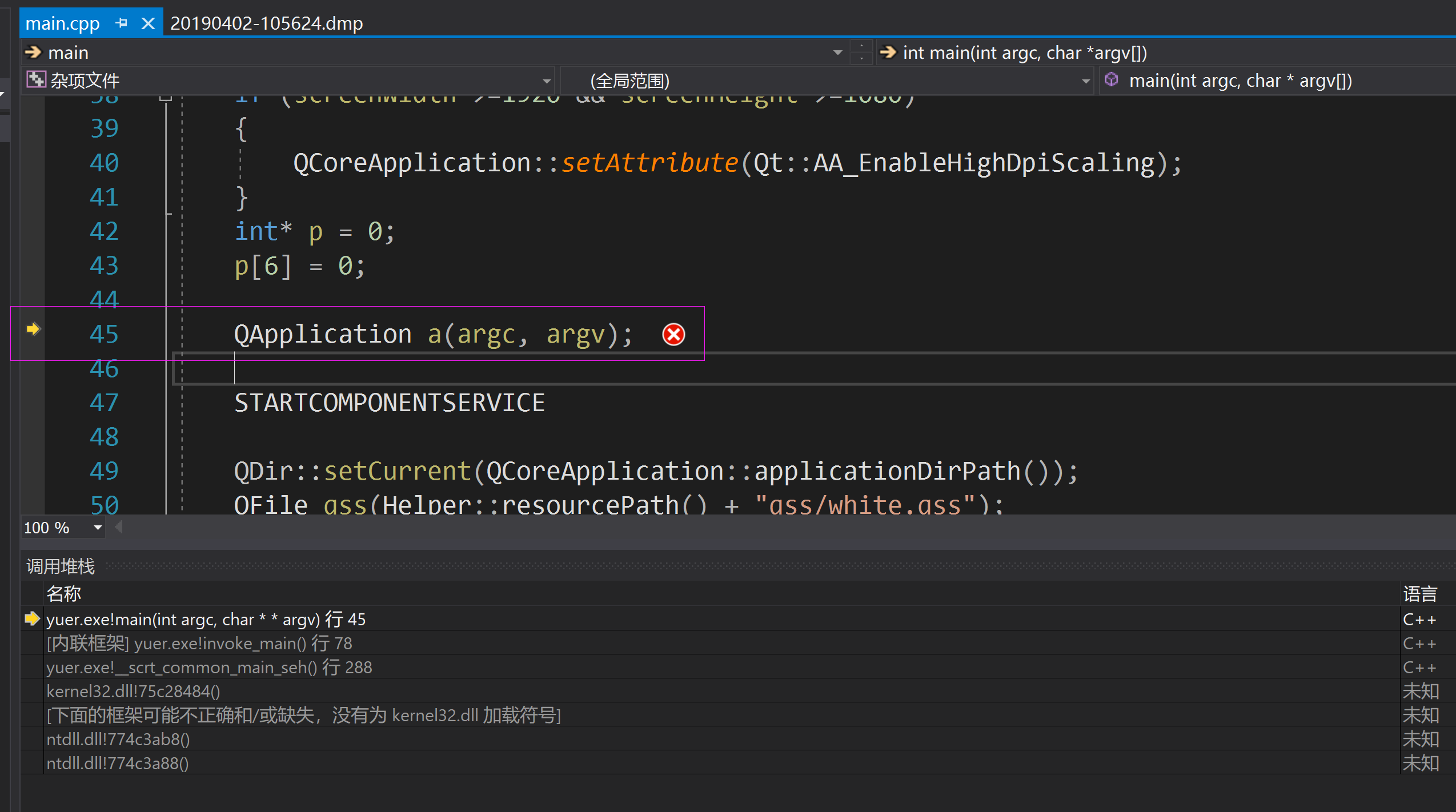This screenshot has width=1456, height=812.
Task: Click the pin icon on main.cpp tab
Action: click(121, 23)
